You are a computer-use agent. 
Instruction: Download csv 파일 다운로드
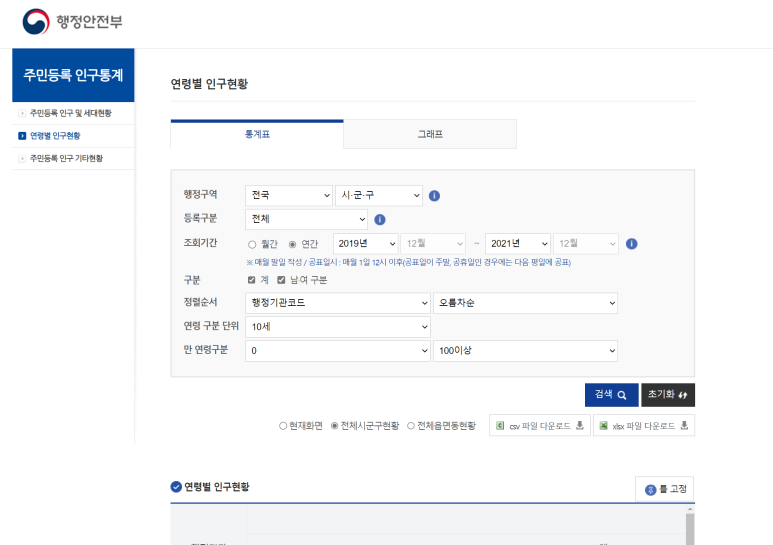pos(540,425)
